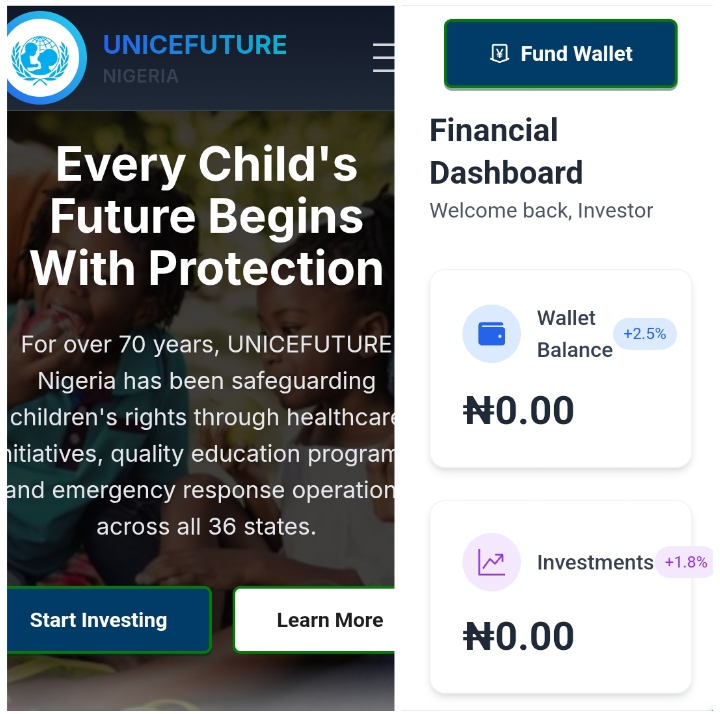Click the purple investments chart icon

pos(491,562)
